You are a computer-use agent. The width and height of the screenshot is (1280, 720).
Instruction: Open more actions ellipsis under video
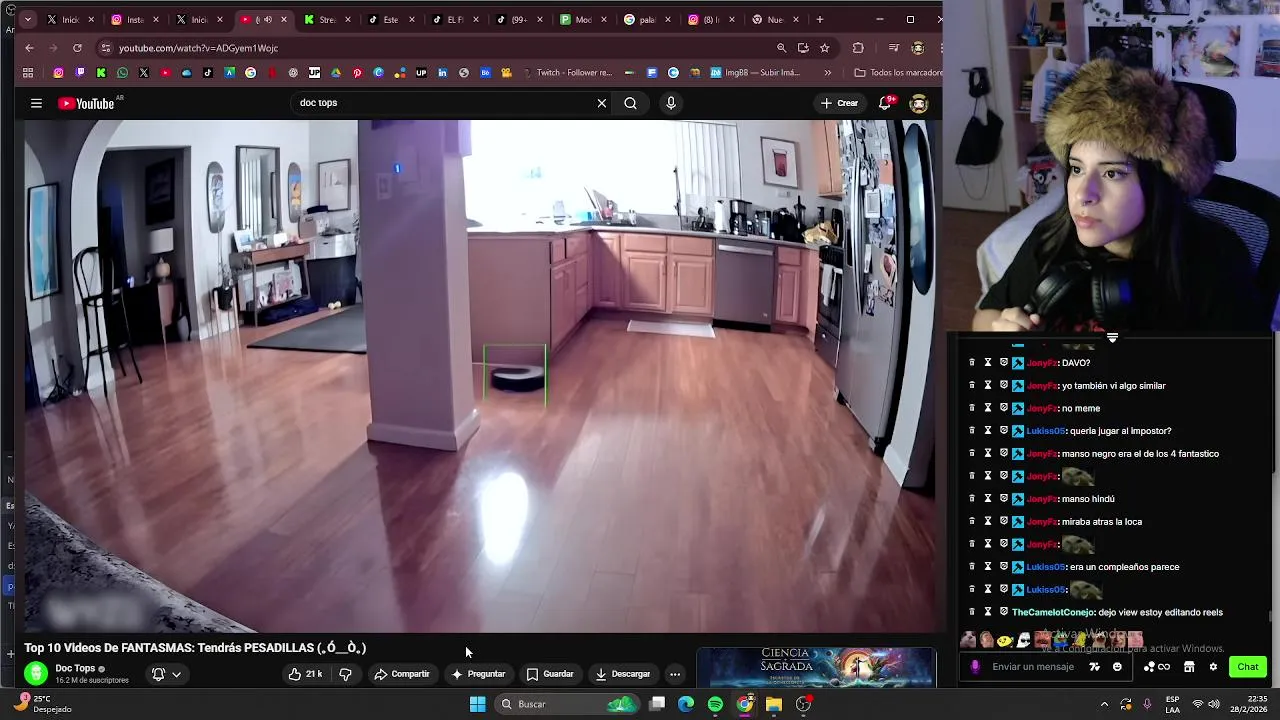click(675, 674)
